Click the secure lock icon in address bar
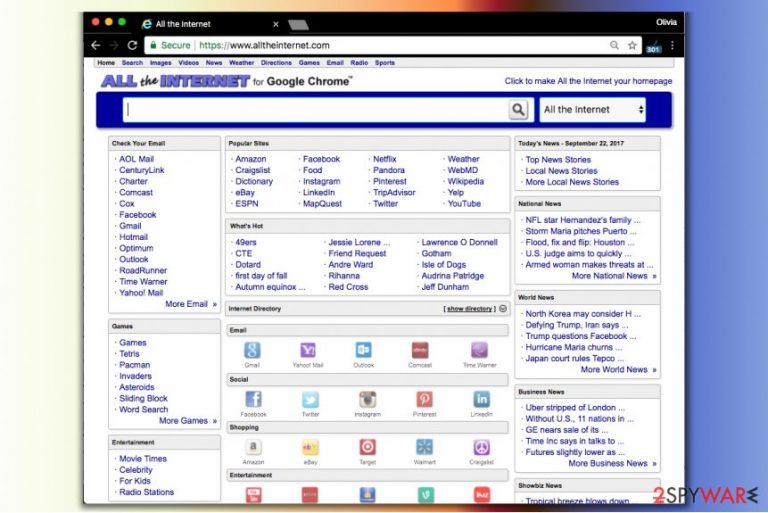Viewport: 768px width, 513px height. coord(153,45)
